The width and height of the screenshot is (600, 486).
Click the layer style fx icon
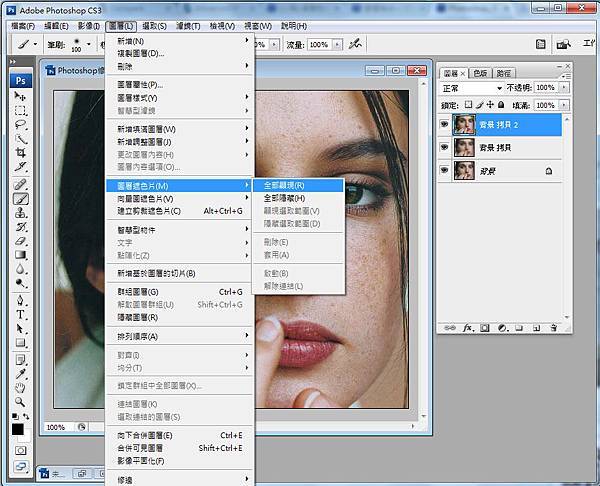point(468,328)
